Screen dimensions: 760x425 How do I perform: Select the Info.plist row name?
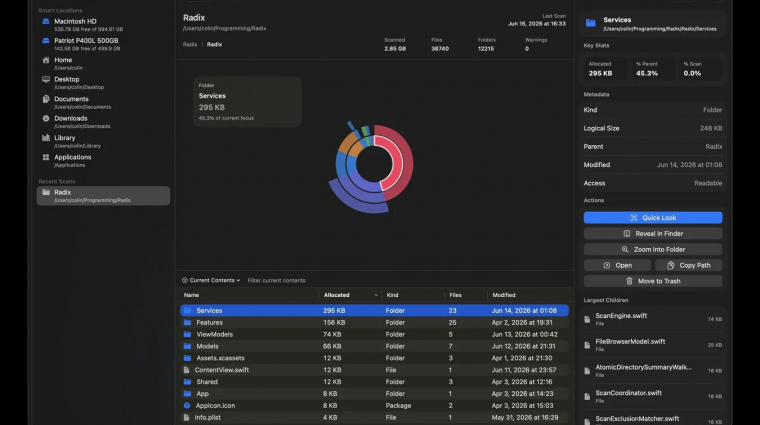pos(207,417)
